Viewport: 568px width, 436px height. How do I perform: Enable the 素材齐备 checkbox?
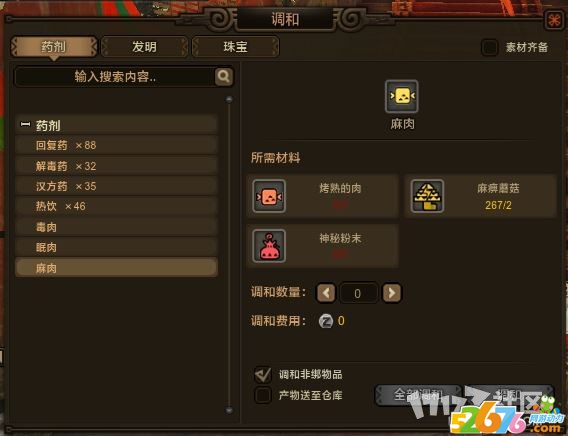[x=489, y=47]
